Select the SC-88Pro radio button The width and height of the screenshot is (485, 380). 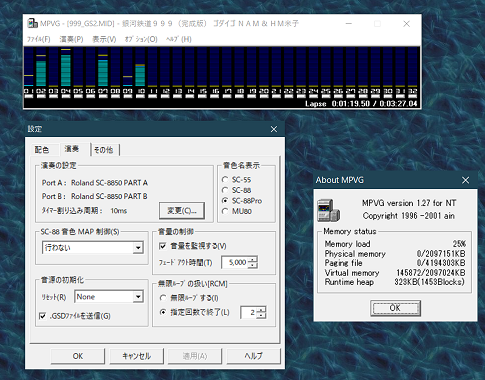(x=242, y=201)
